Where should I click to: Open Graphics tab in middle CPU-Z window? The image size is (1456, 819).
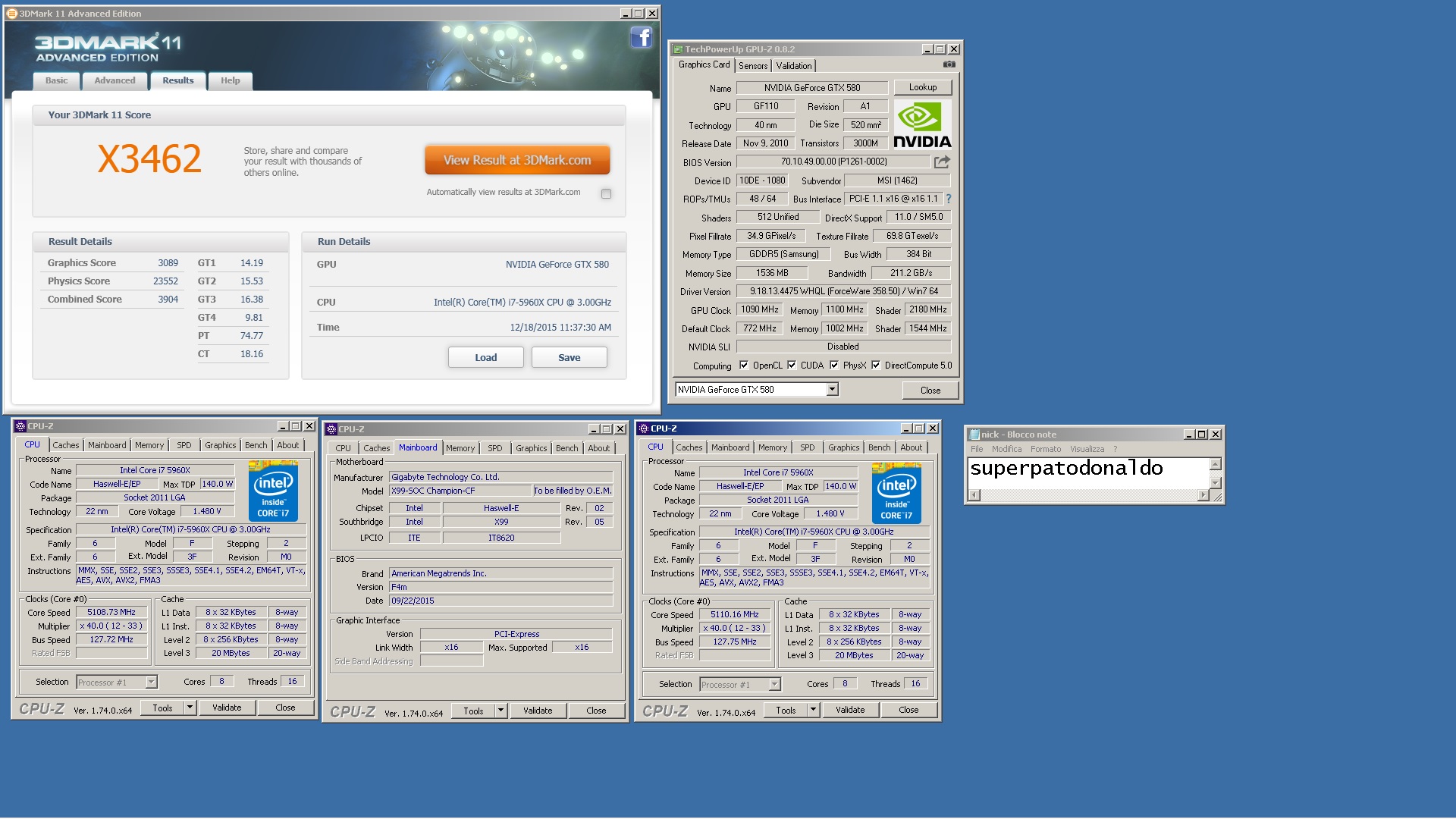pos(532,448)
